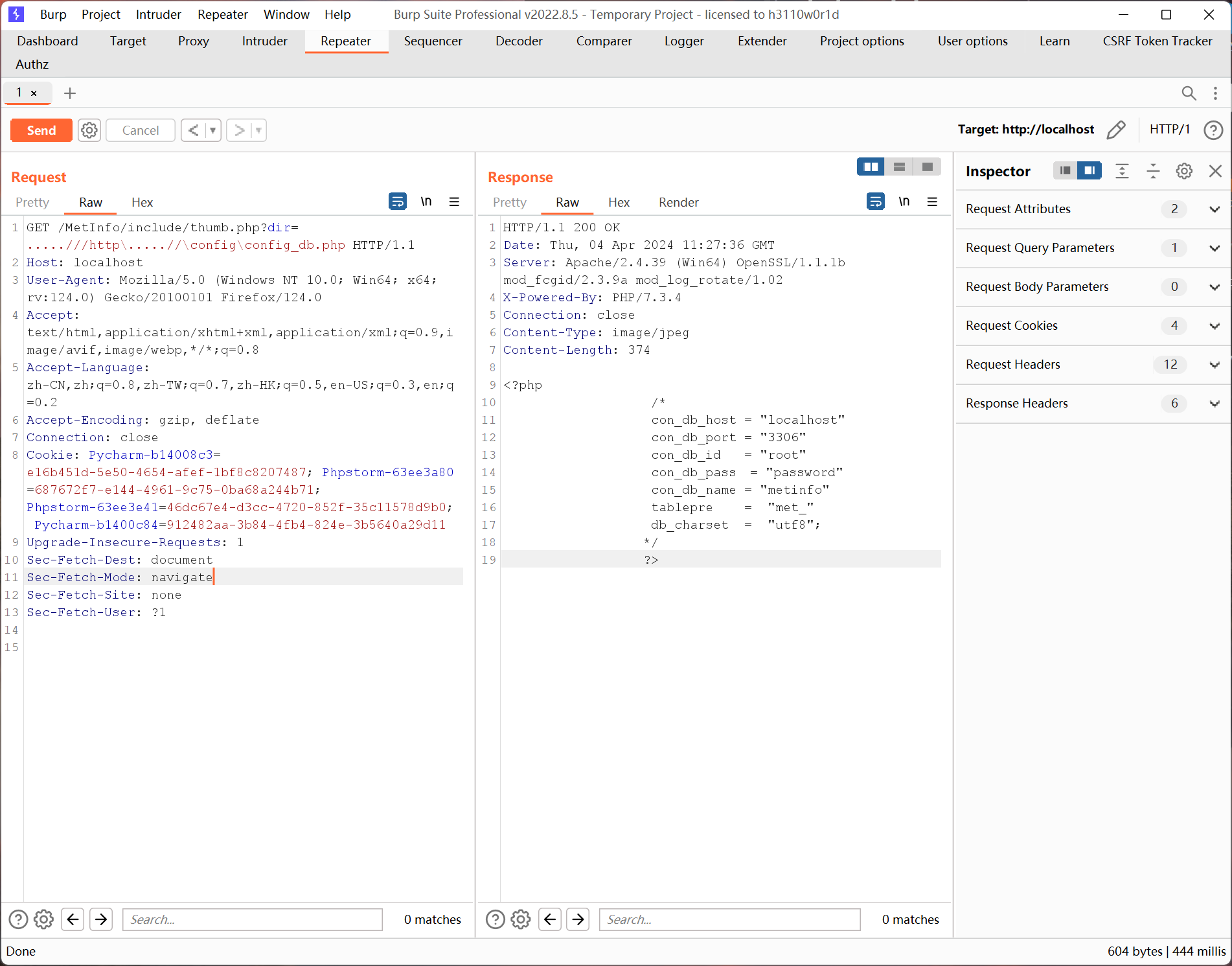The height and width of the screenshot is (966, 1232).
Task: Expand Response Headers section
Action: click(x=1093, y=404)
